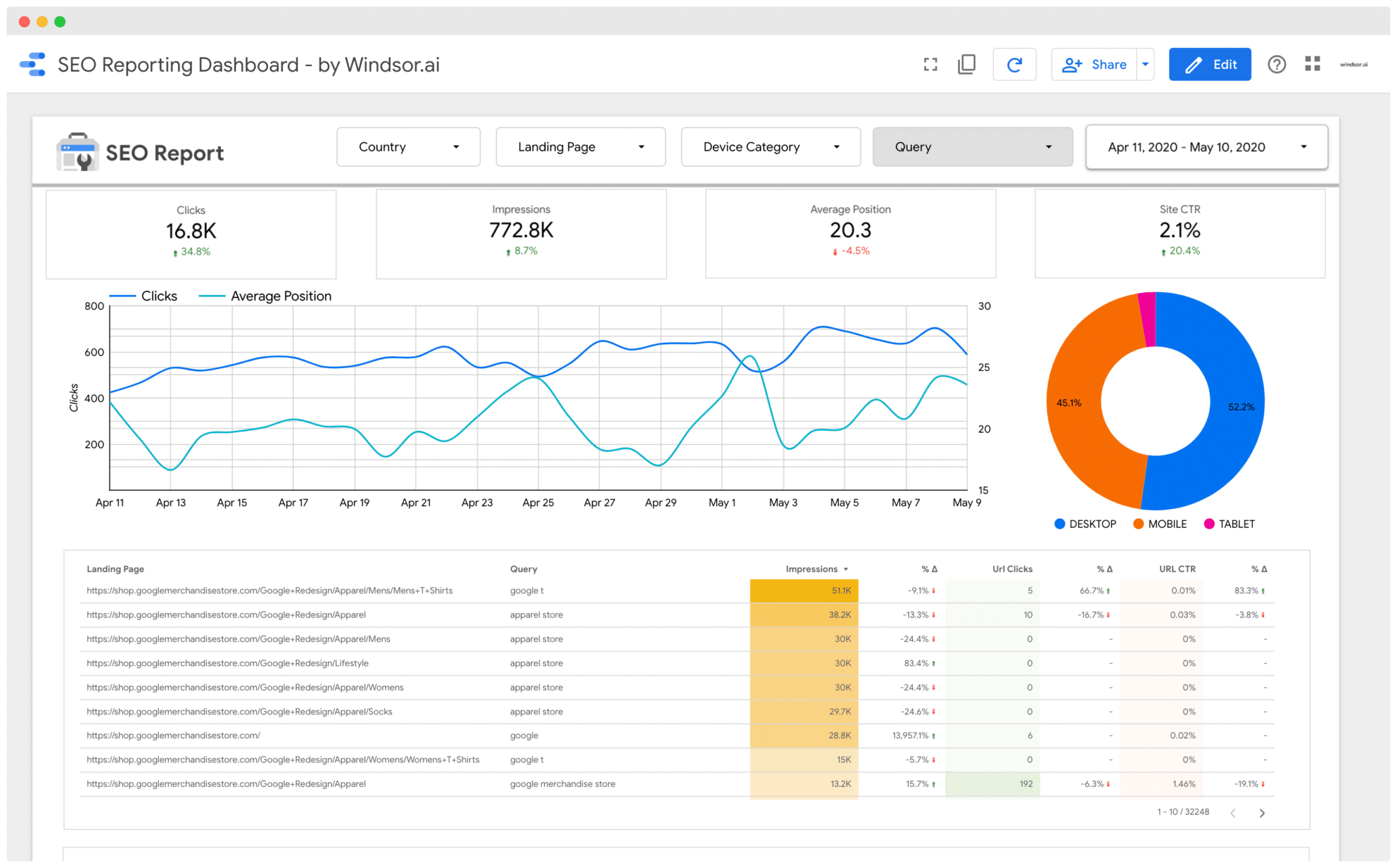Click the Windsor.ai grid/apps icon

tap(1312, 64)
